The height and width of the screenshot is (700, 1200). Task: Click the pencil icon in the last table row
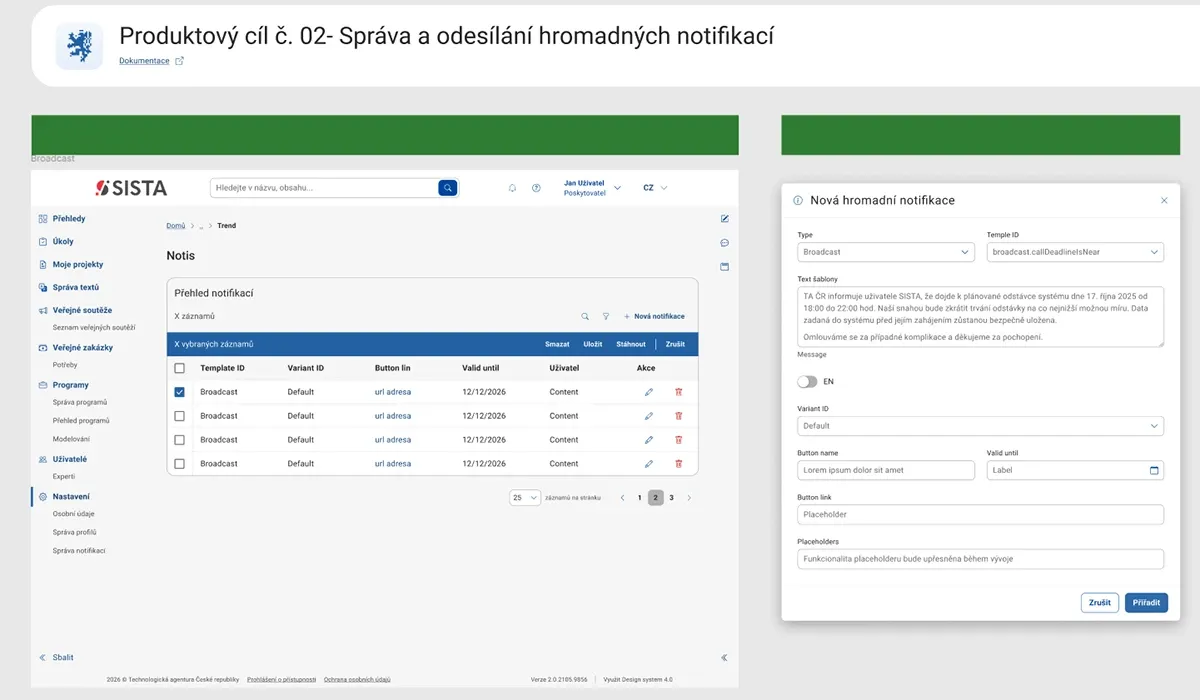pyautogui.click(x=648, y=464)
